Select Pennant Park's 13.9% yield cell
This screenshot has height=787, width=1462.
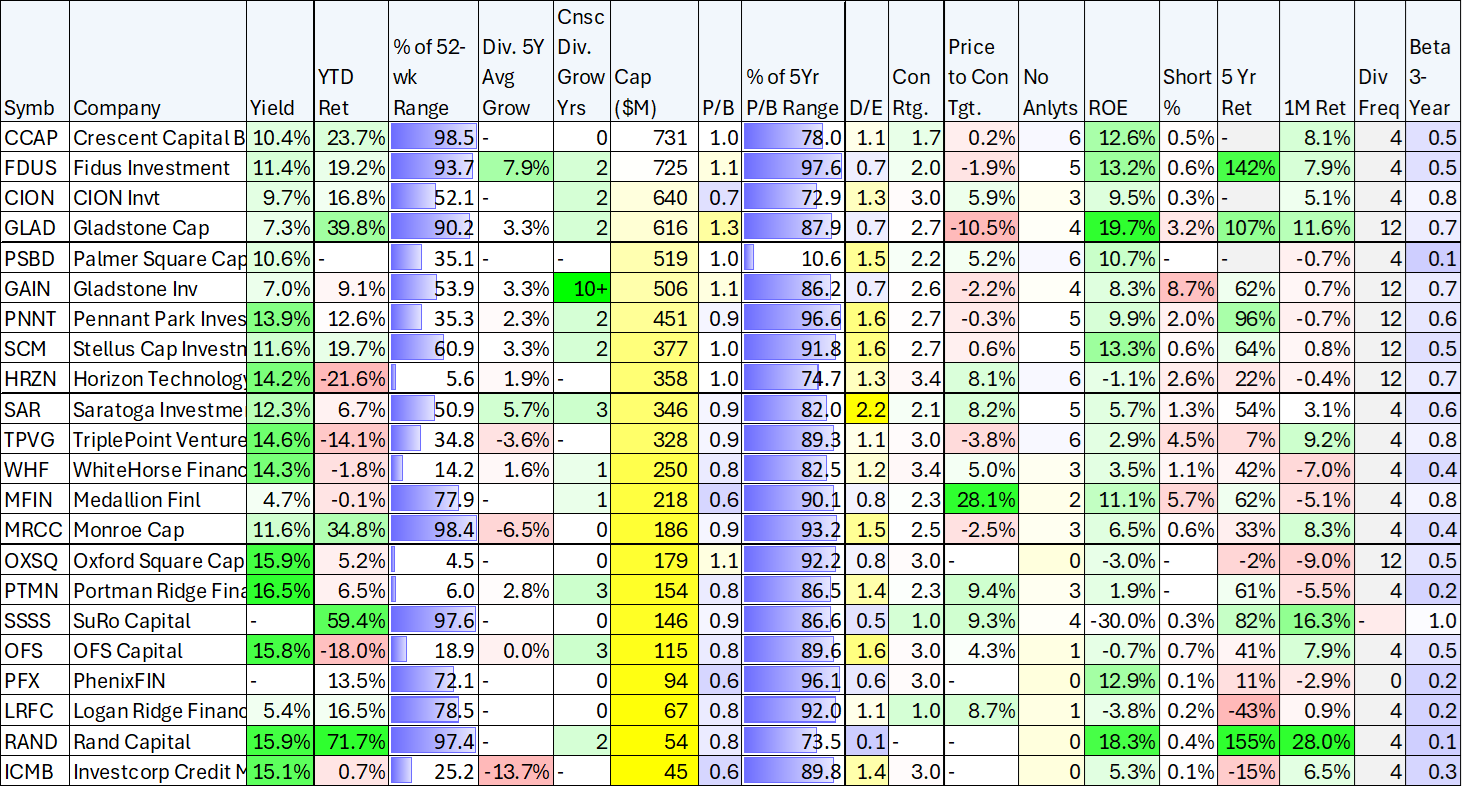click(280, 319)
